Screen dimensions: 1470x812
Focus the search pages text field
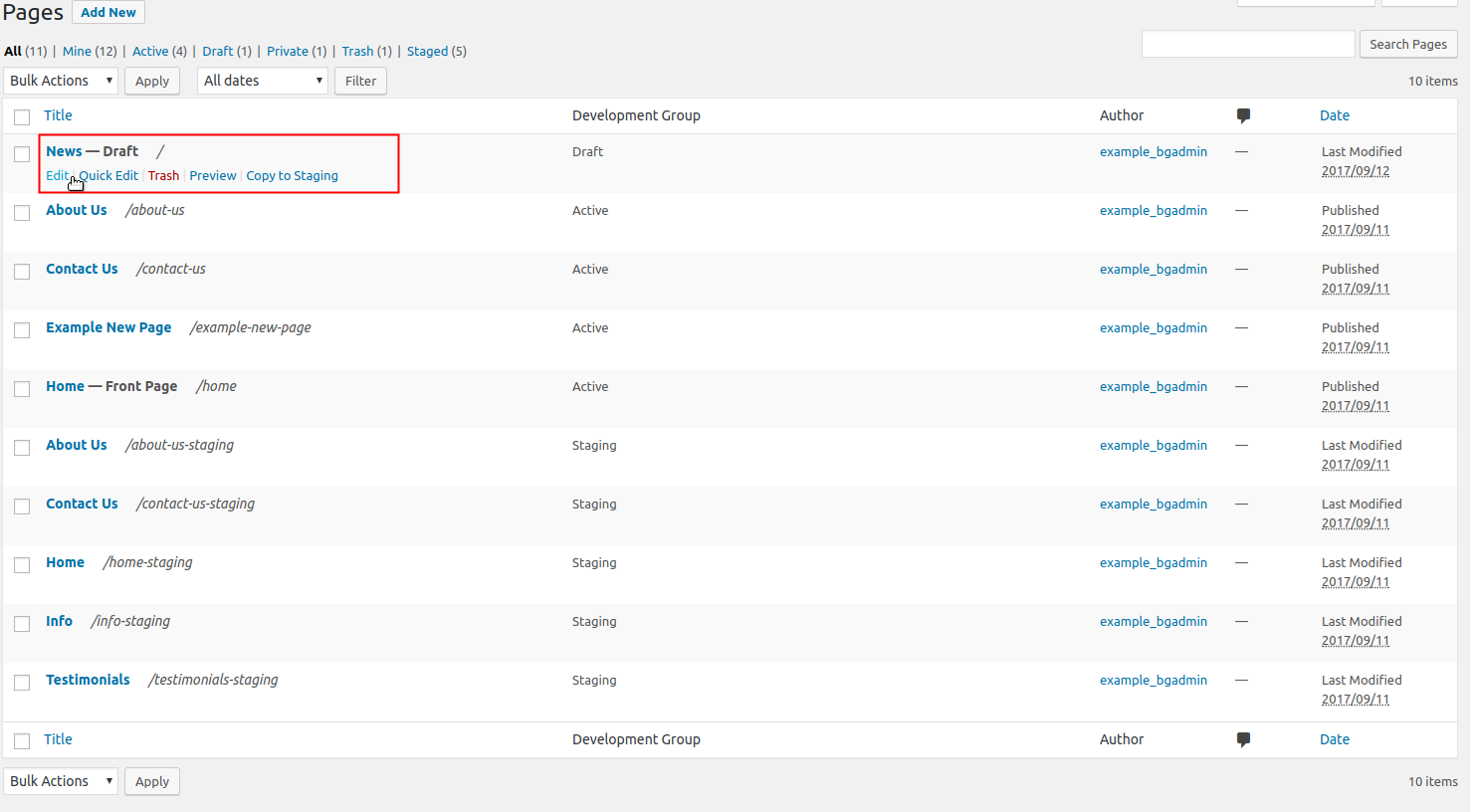click(1247, 44)
